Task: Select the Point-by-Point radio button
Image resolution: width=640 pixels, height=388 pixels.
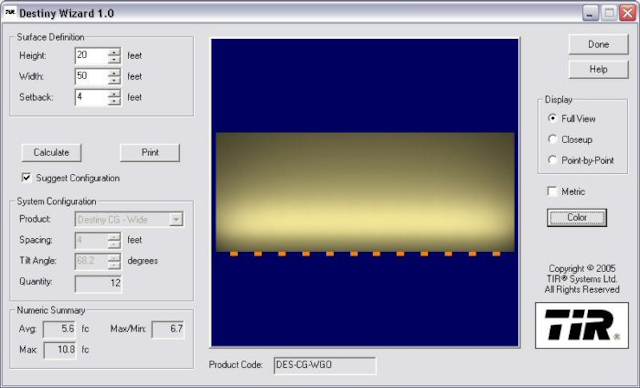Action: [x=552, y=160]
